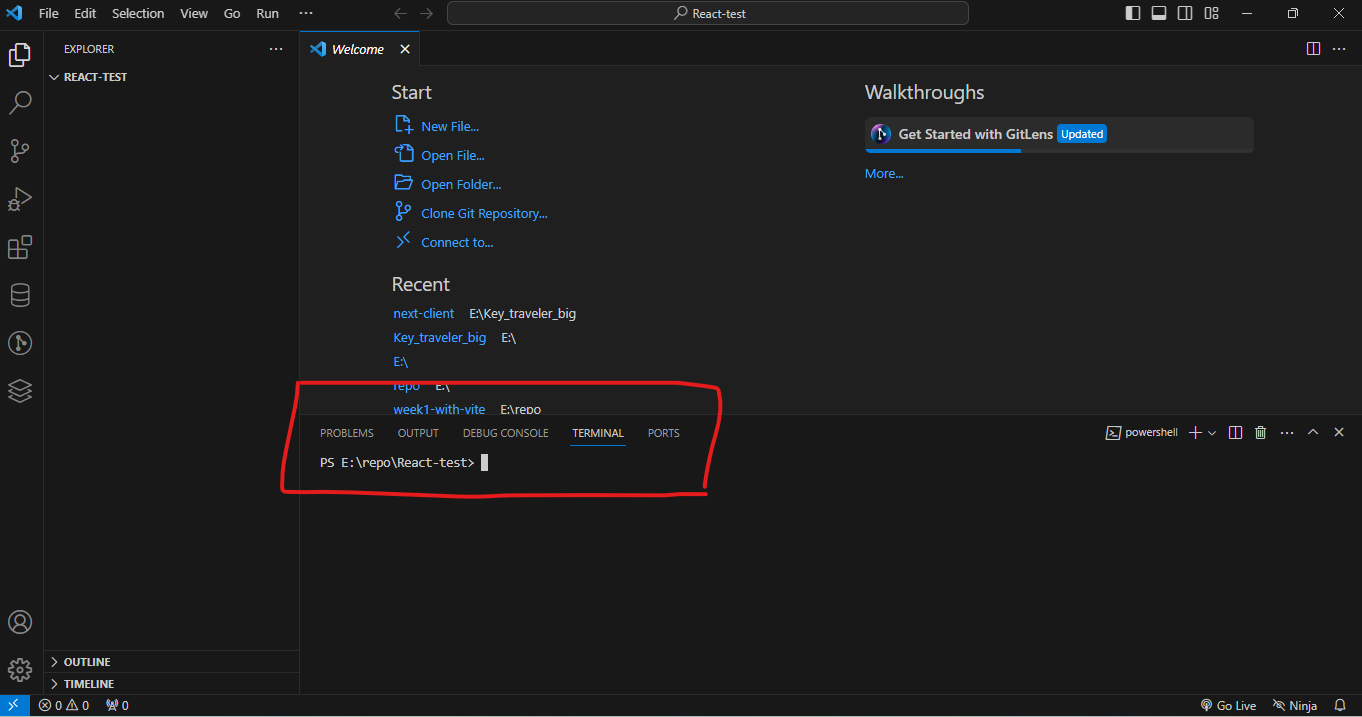Open the overflow menu bar ellipsis
This screenshot has height=717, width=1362.
click(x=306, y=13)
